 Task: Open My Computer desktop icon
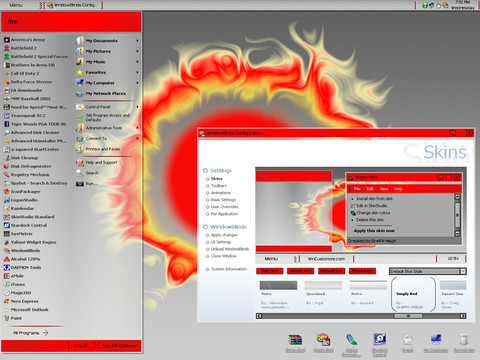tap(436, 343)
